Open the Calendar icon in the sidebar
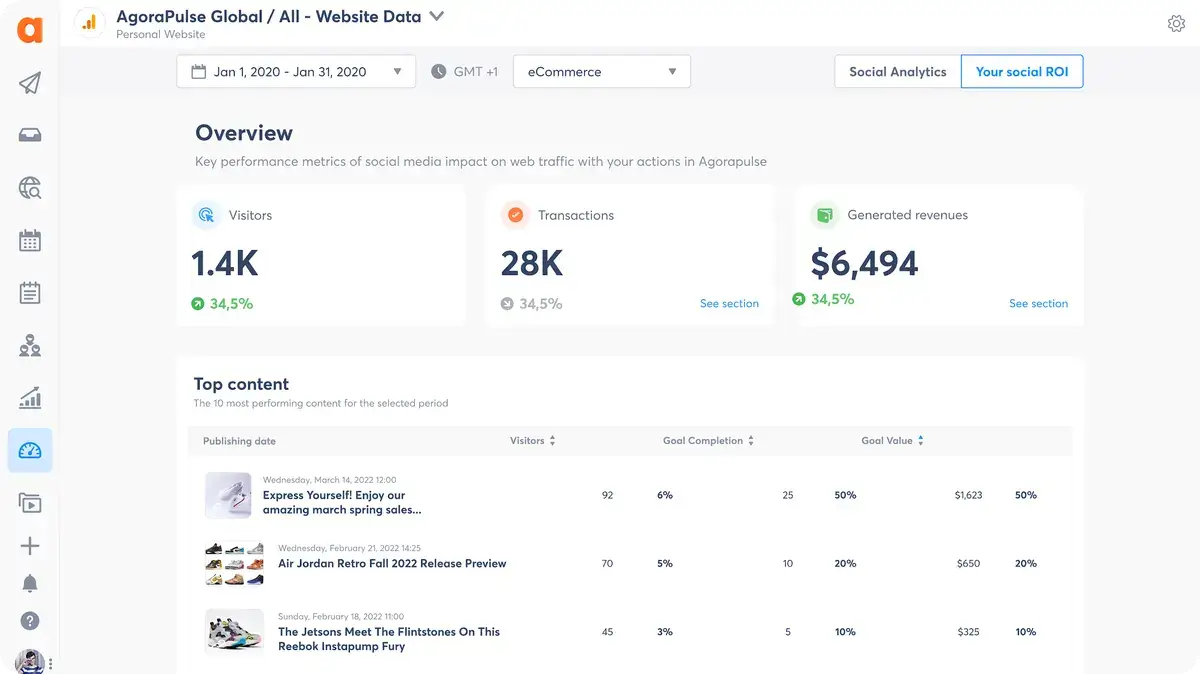1200x674 pixels. (29, 240)
